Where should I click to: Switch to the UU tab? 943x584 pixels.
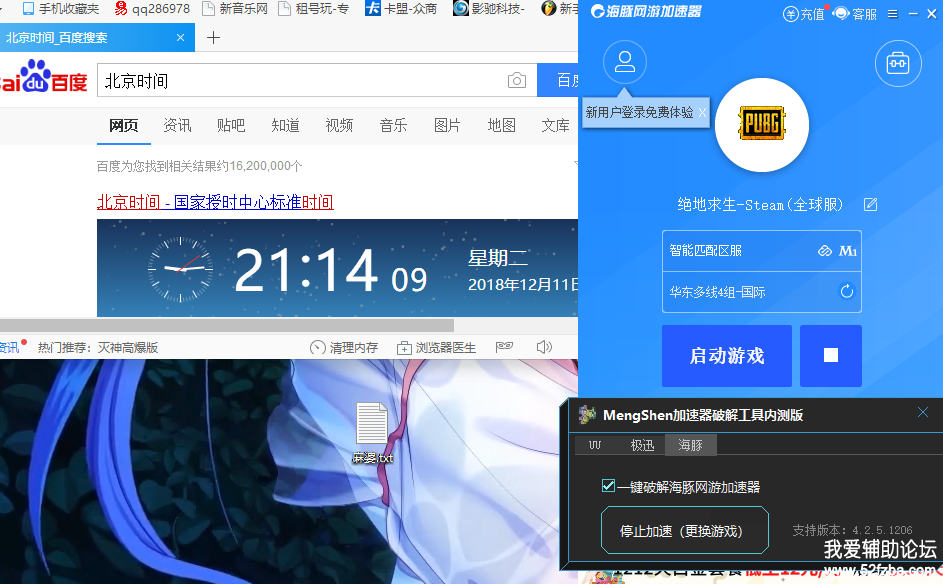[x=595, y=445]
